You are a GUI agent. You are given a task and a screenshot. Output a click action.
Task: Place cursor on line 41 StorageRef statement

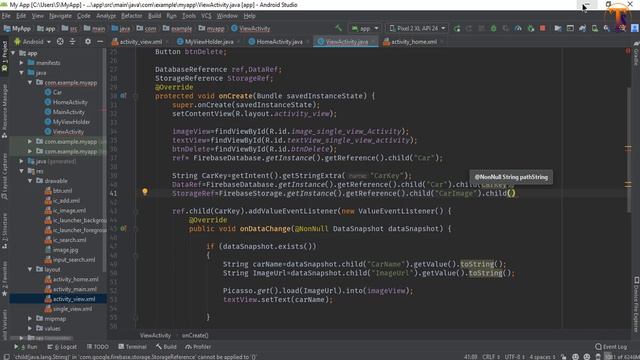(x=343, y=193)
